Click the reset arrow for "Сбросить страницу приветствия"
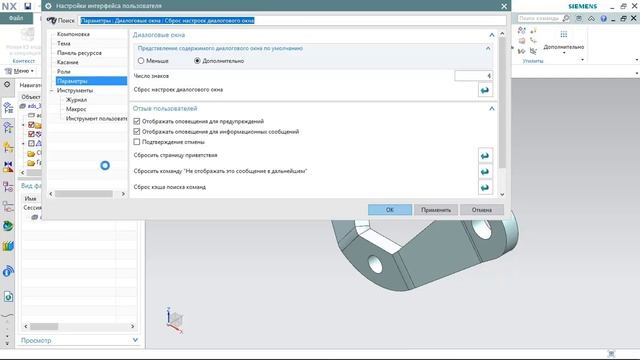The width and height of the screenshot is (640, 360). (x=485, y=156)
